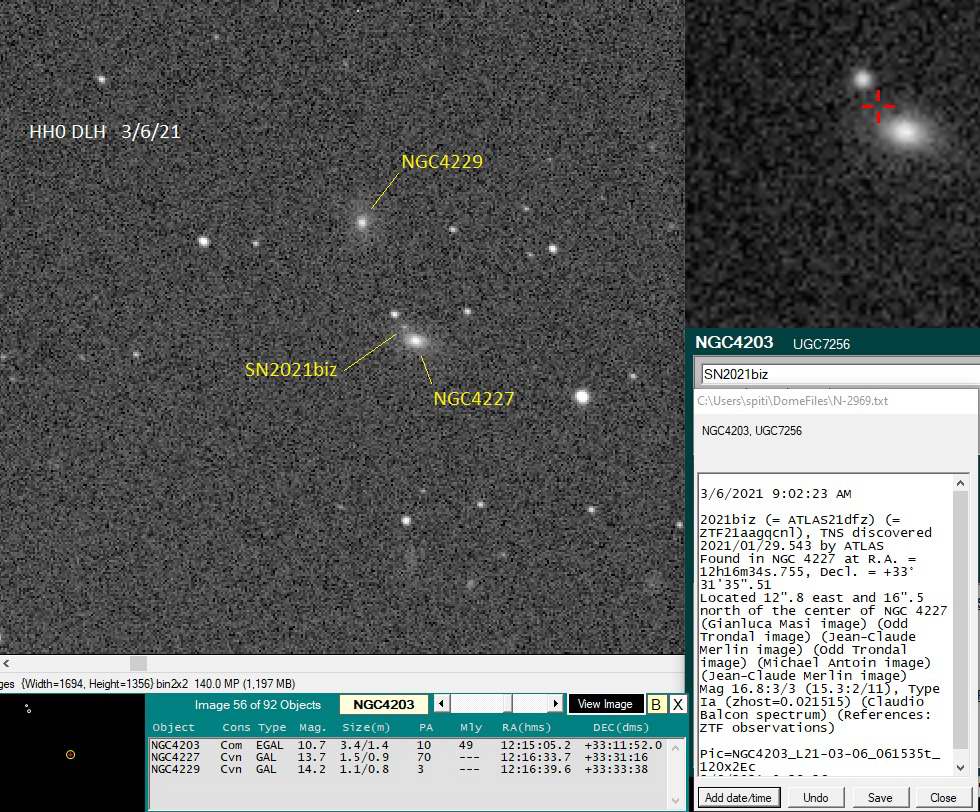This screenshot has width=980, height=812.
Task: Close the notes panel
Action: (943, 798)
